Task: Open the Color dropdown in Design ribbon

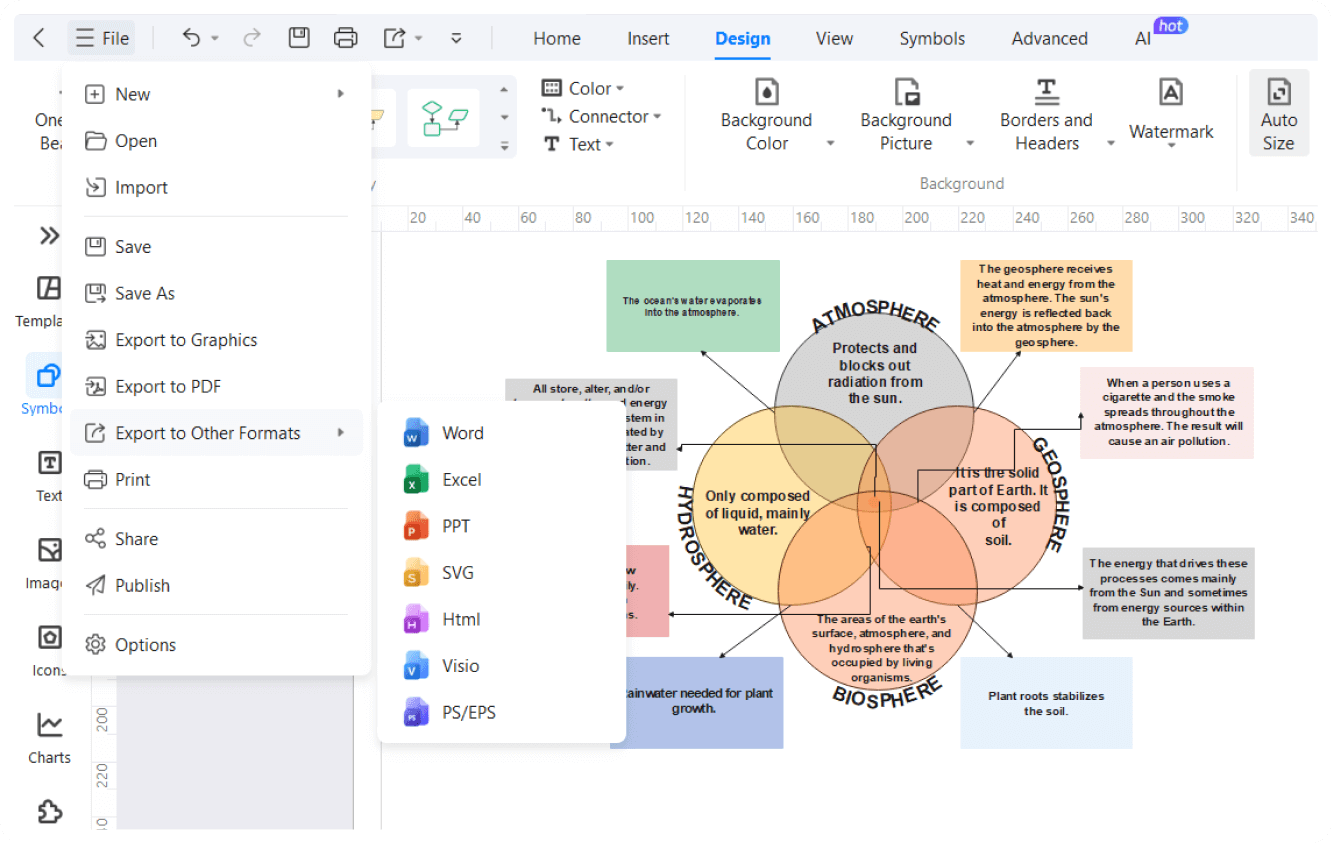Action: click(583, 88)
